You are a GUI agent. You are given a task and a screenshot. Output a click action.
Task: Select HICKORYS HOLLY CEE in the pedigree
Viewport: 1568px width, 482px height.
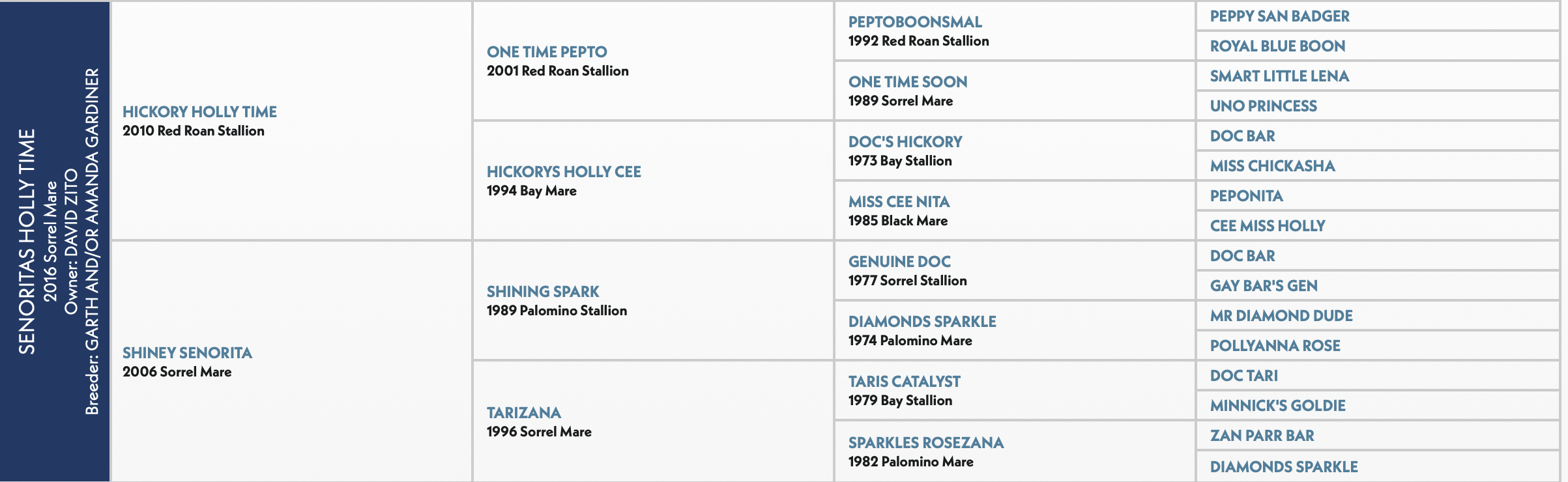[564, 172]
